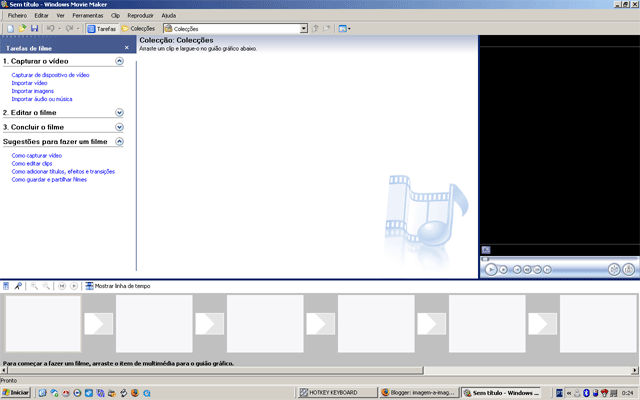Viewport: 640px width, 400px height.
Task: Open the undo history dropdown arrow
Action: point(60,29)
